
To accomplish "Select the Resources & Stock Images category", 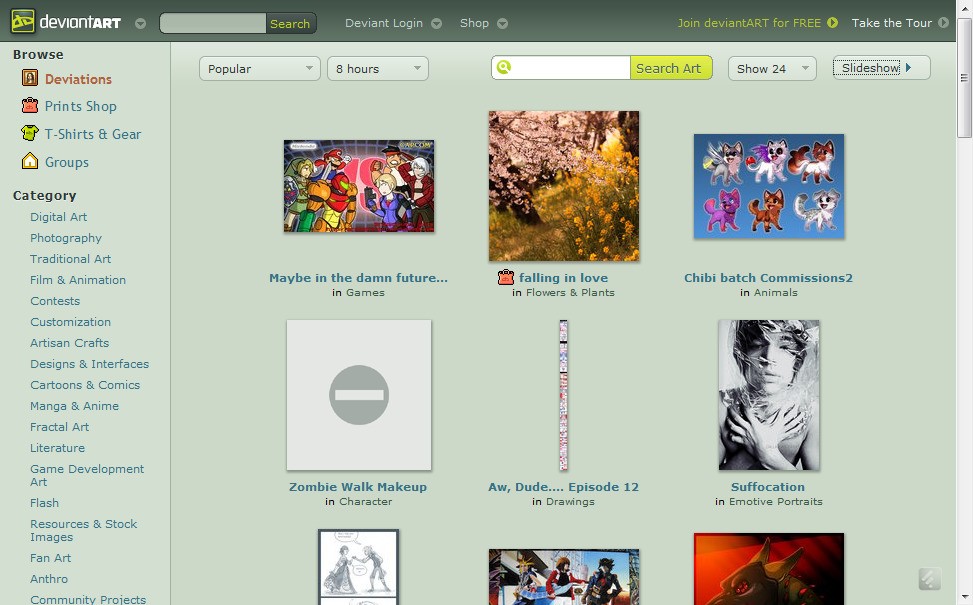I will coord(84,531).
